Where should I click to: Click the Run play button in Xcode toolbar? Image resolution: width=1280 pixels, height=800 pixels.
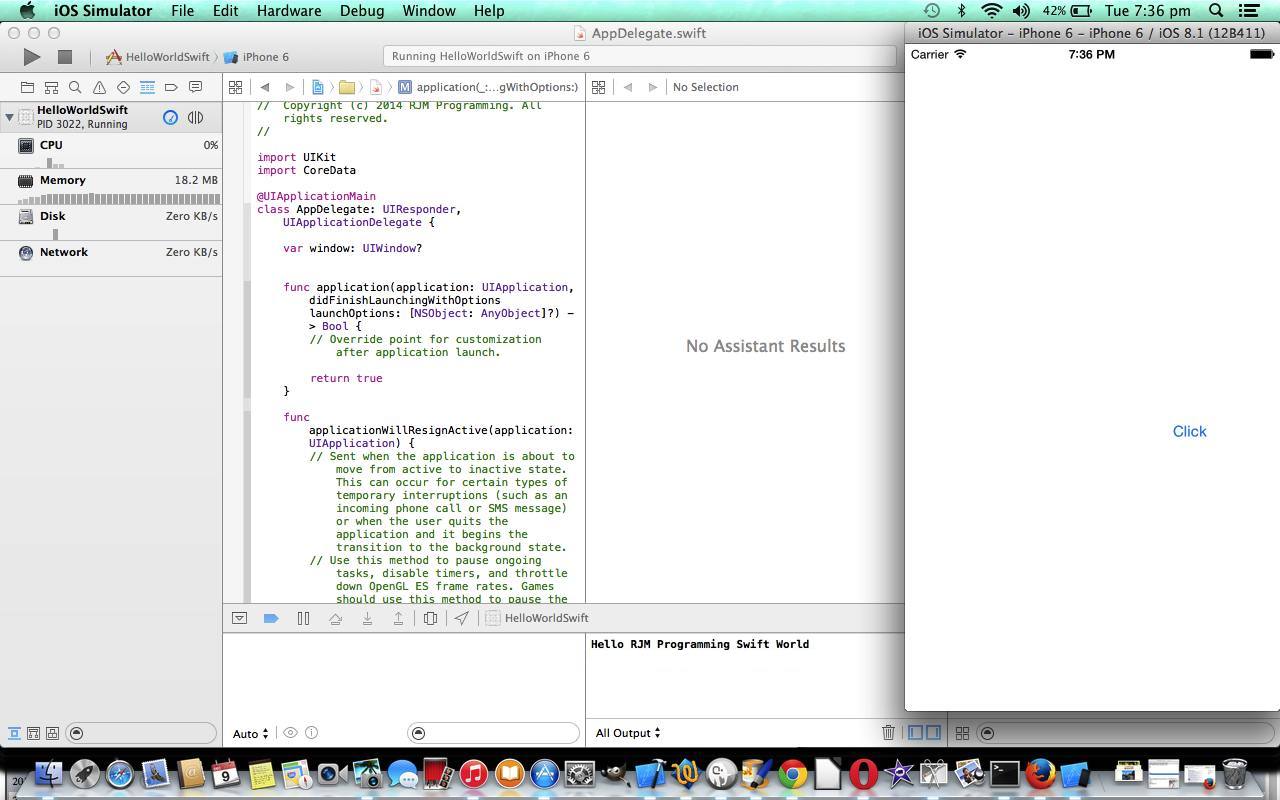pyautogui.click(x=32, y=57)
